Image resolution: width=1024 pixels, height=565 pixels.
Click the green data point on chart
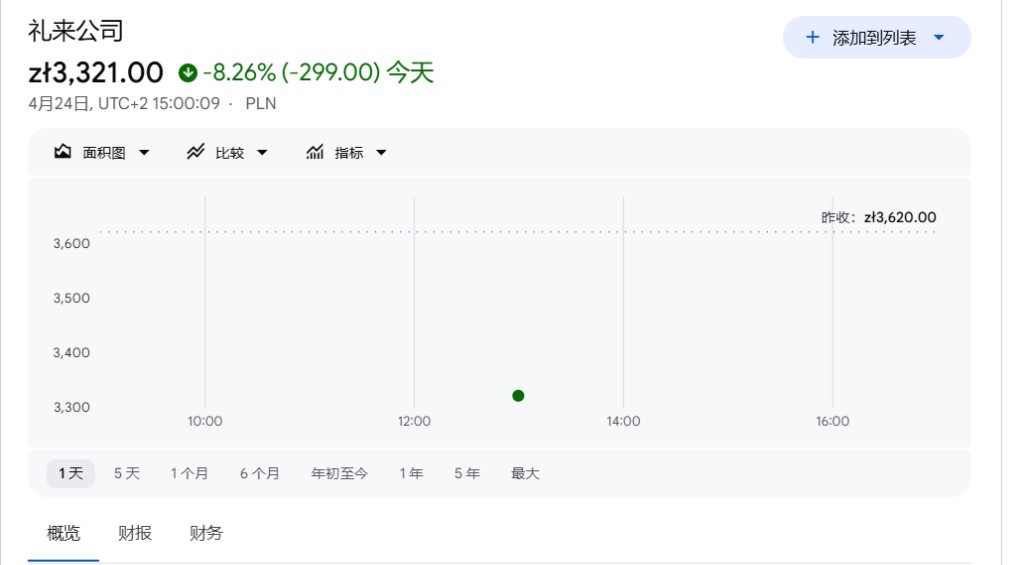pos(518,396)
